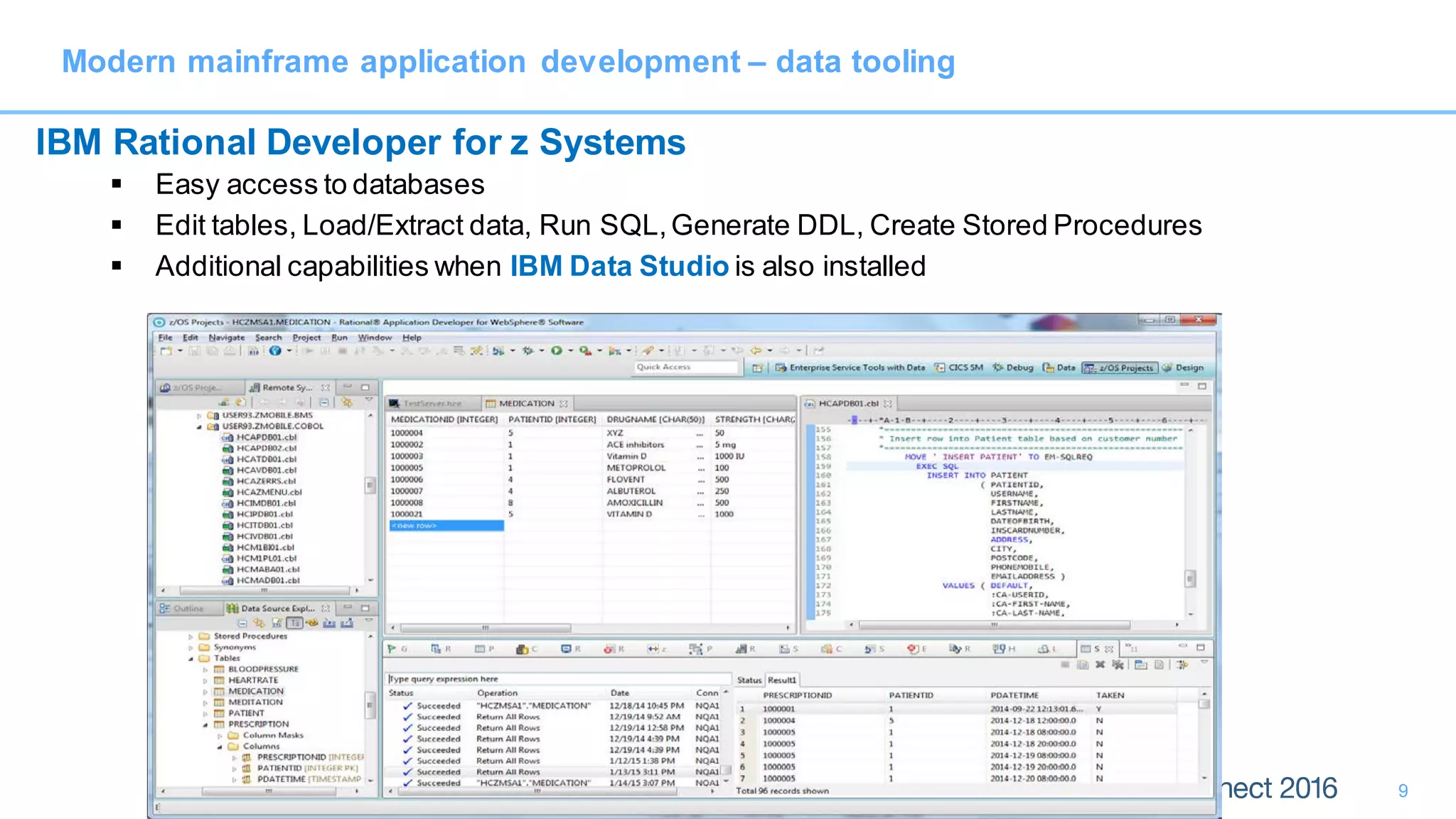Image resolution: width=1456 pixels, height=819 pixels.
Task: Switch to Debug perspective
Action: tap(1012, 368)
